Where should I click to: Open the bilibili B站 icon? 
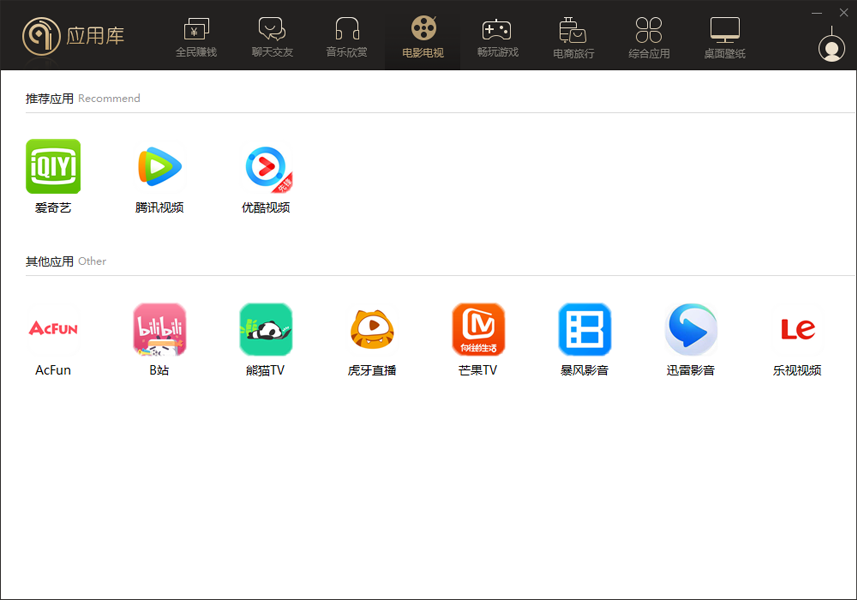pos(160,330)
